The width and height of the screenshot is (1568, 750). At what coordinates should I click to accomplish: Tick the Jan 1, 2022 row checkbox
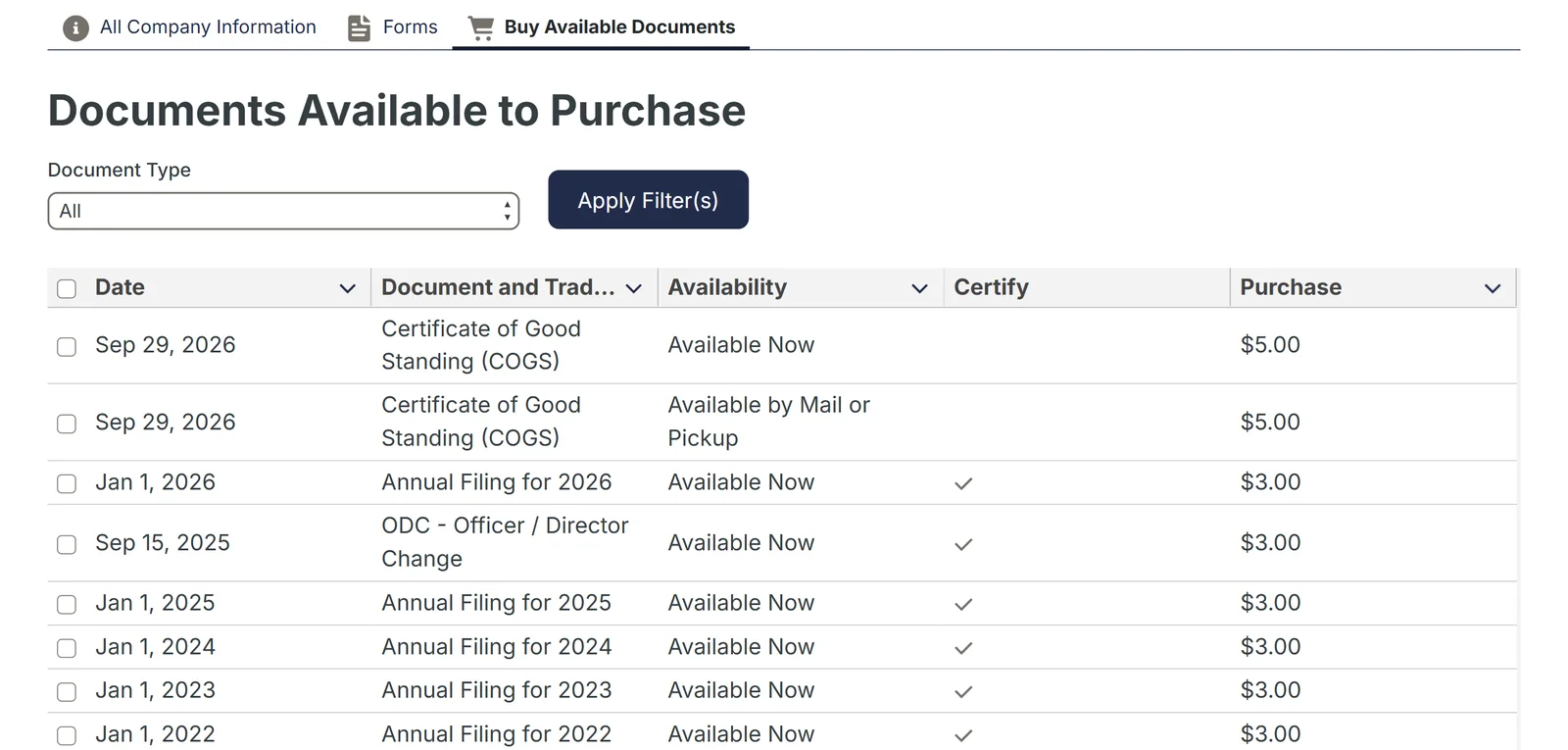click(67, 735)
